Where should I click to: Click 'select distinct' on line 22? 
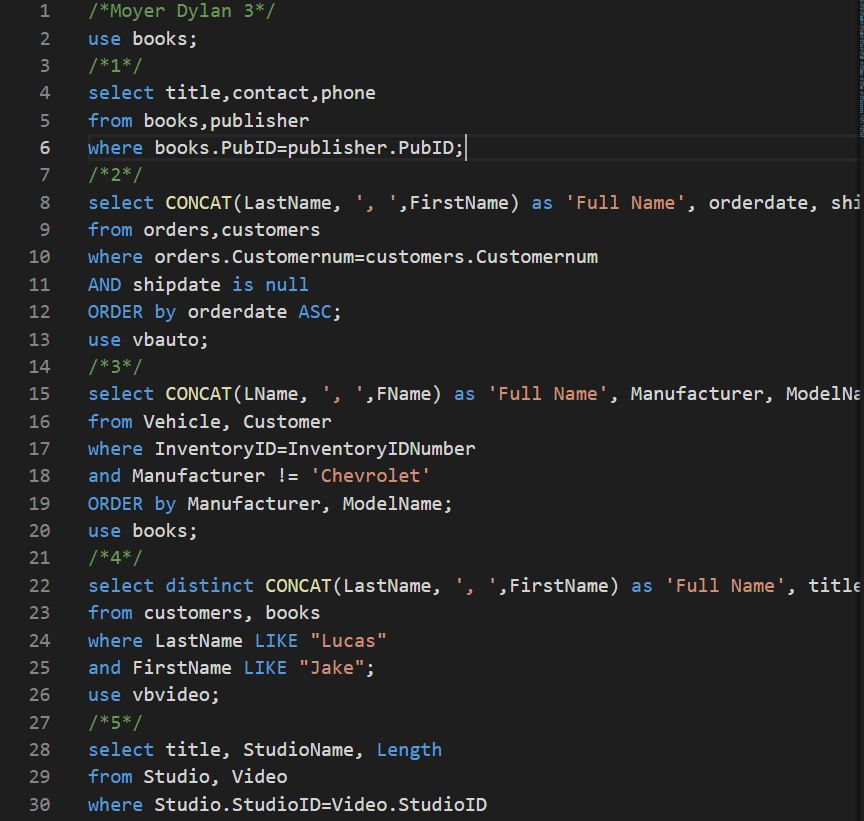point(171,586)
